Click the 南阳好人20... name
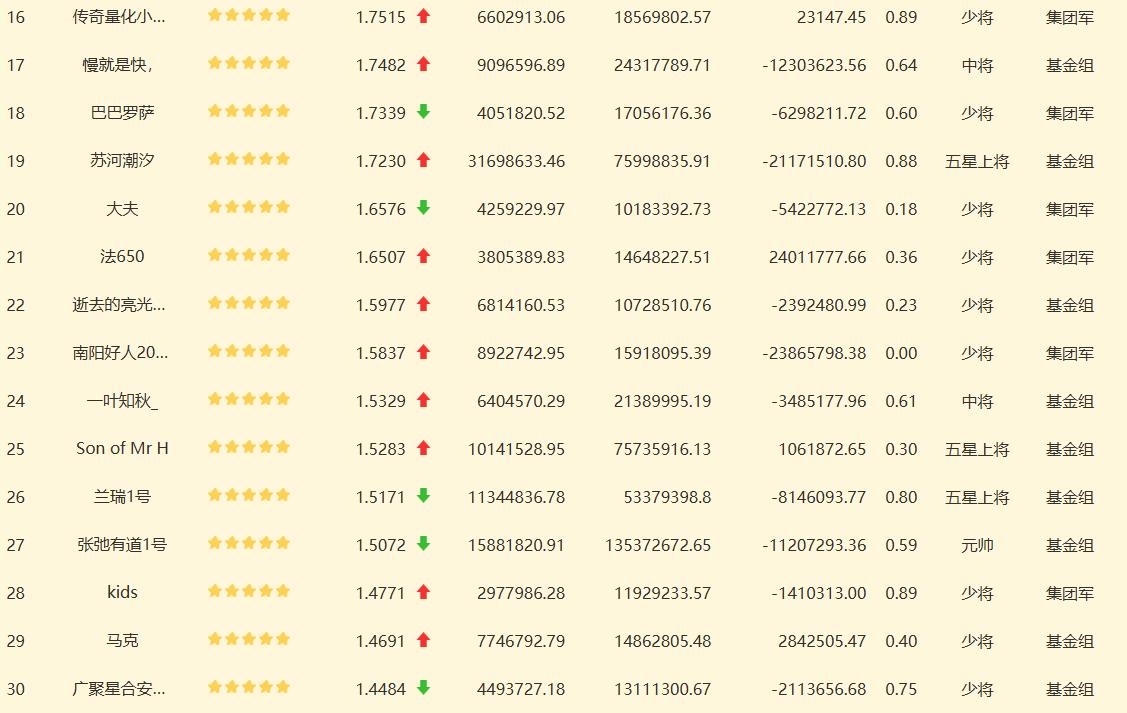The height and width of the screenshot is (713, 1127). tap(120, 353)
